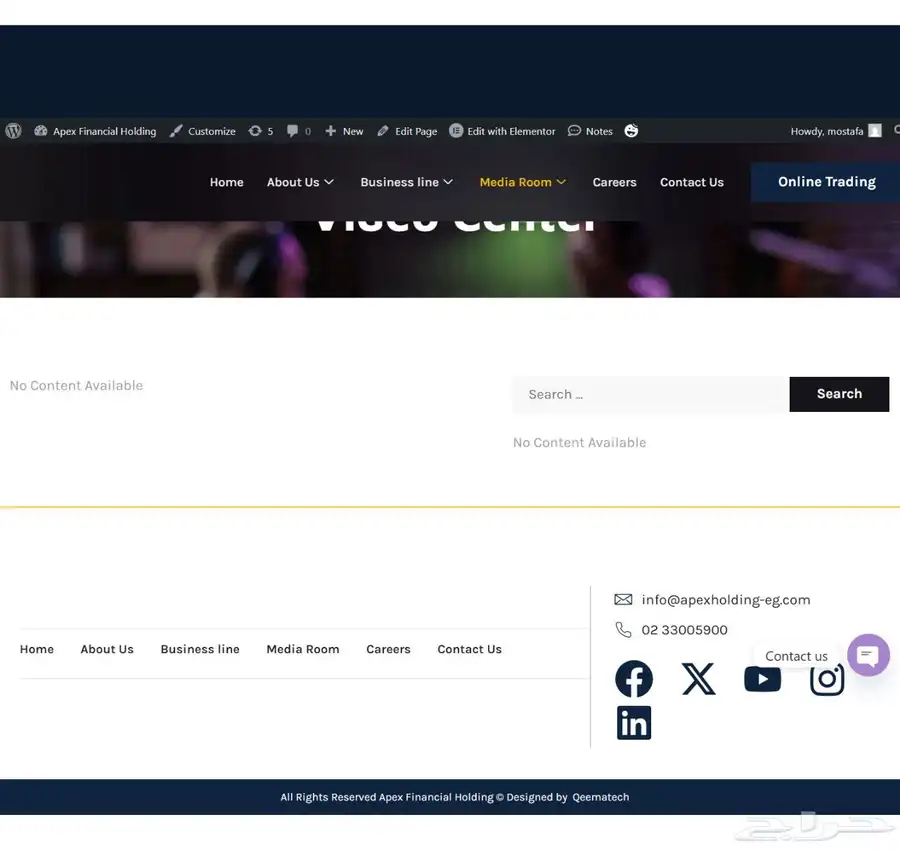This screenshot has height=850, width=900.
Task: Open the WordPress logo menu
Action: pos(13,131)
